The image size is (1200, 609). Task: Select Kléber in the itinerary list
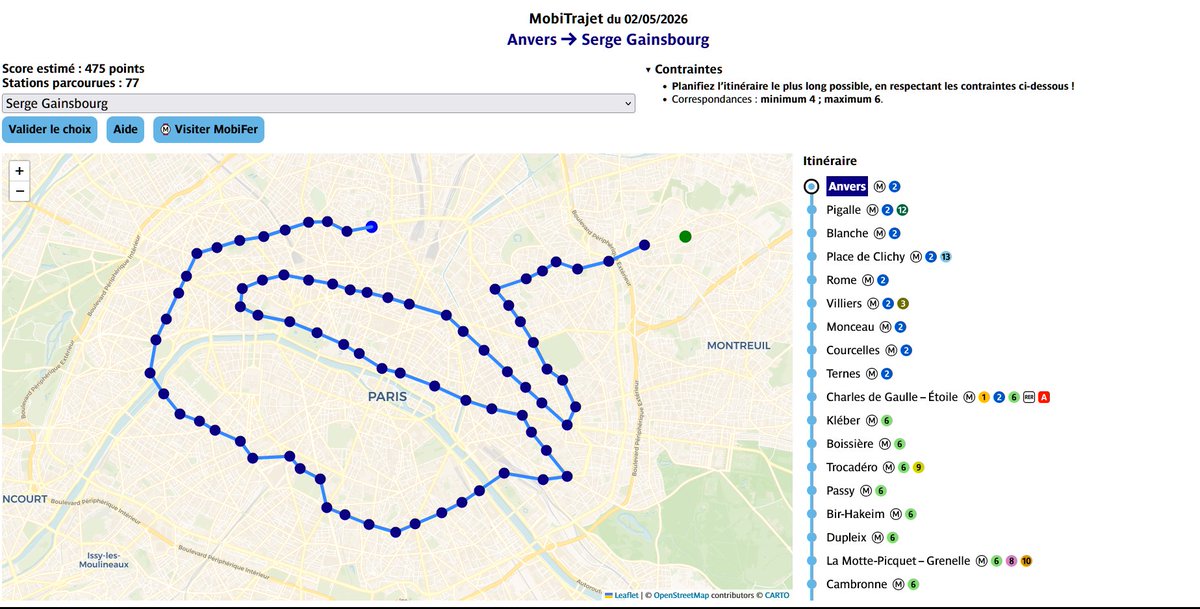tap(843, 420)
